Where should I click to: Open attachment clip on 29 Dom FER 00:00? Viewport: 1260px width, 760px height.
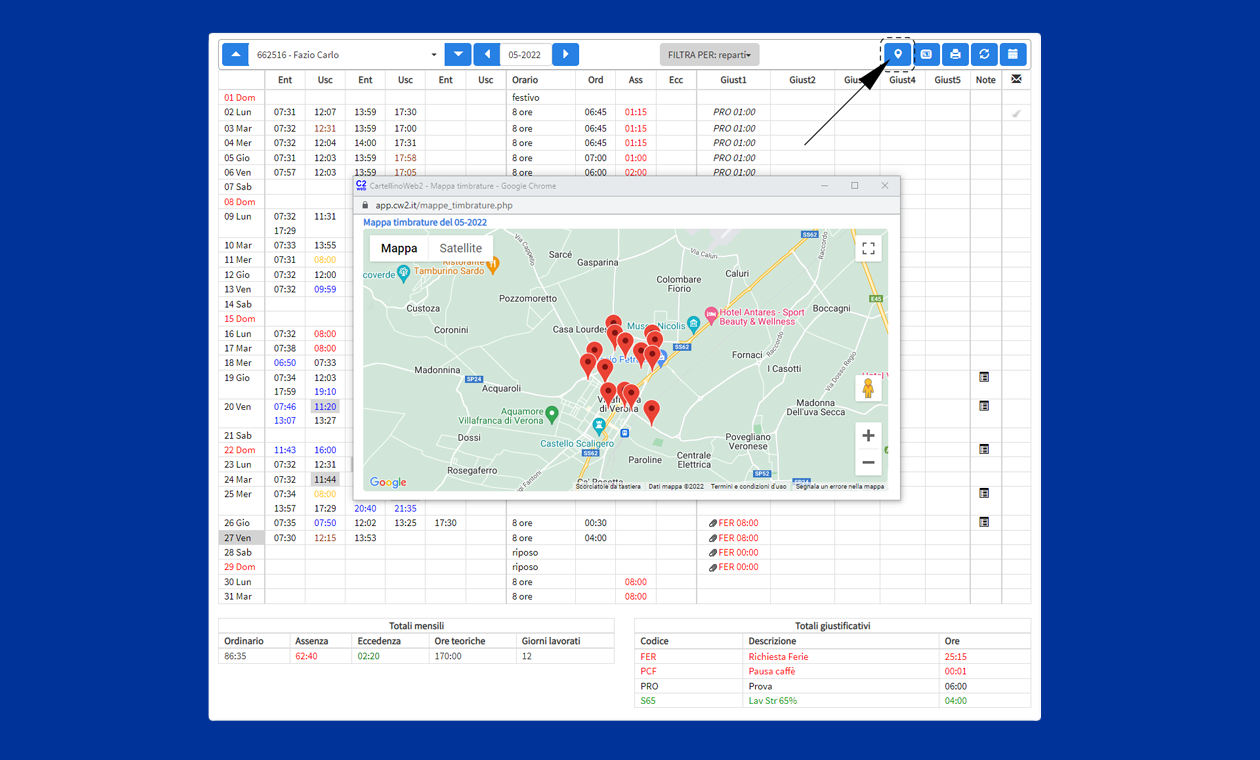coord(713,567)
